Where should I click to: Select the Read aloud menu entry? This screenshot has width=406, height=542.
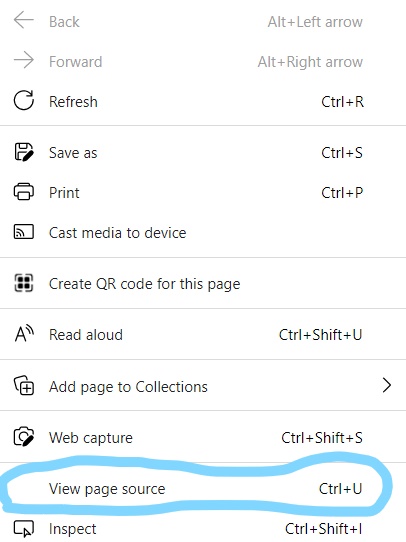[x=203, y=334]
